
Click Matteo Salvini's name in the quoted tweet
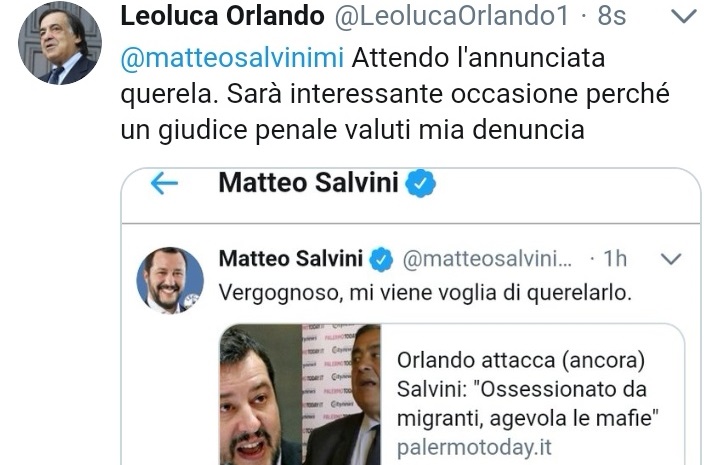[291, 258]
